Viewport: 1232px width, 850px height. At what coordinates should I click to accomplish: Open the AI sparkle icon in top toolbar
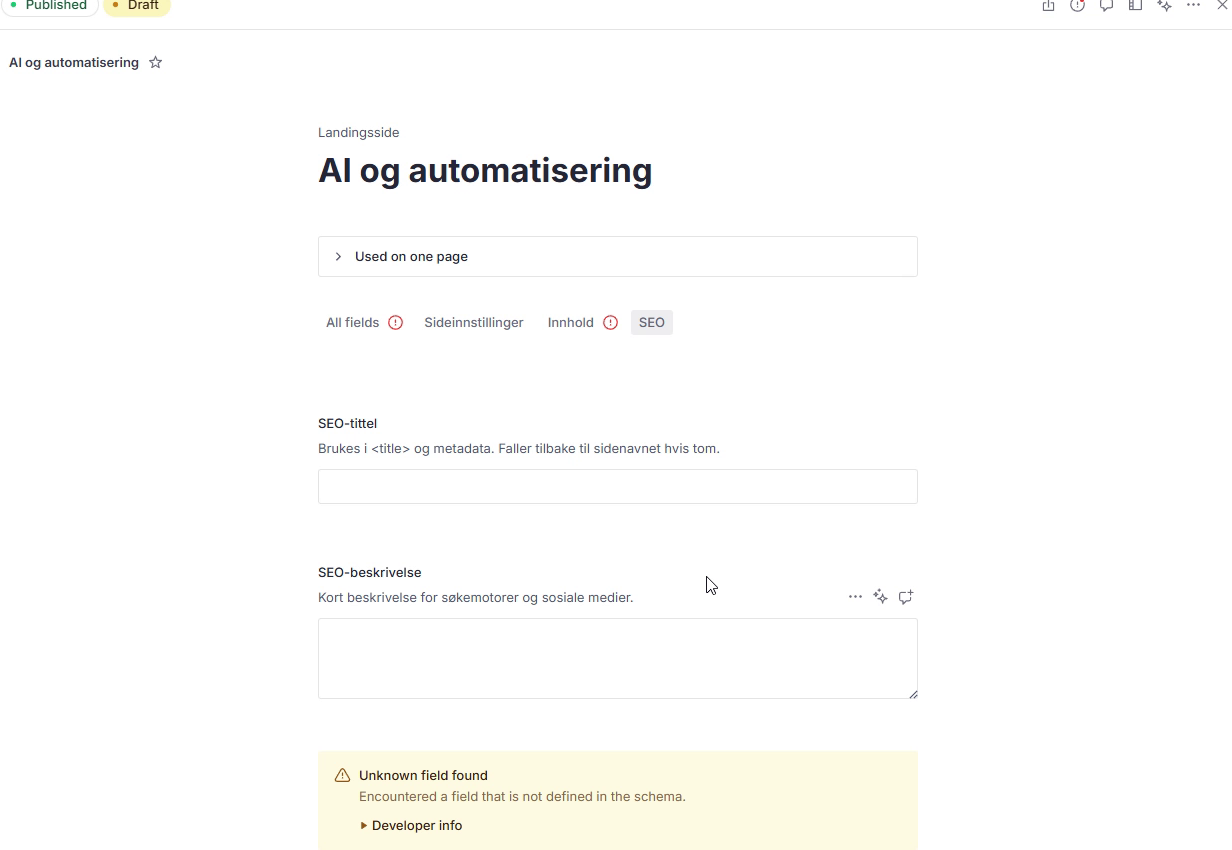pyautogui.click(x=1164, y=5)
